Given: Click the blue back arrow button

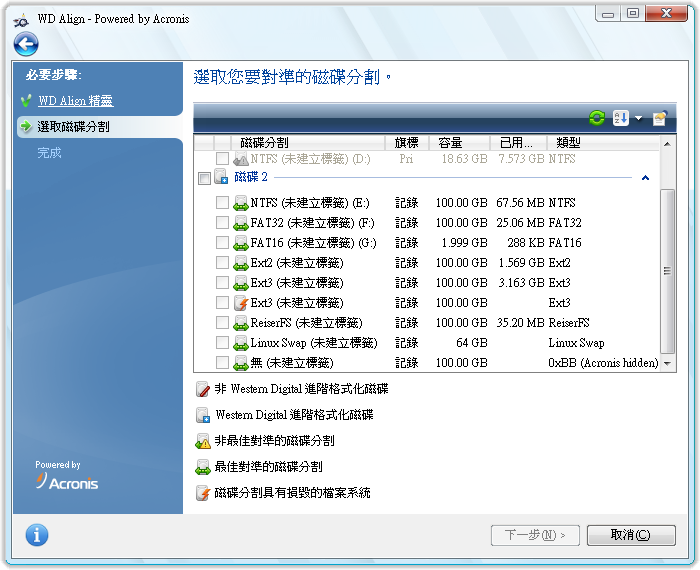Looking at the screenshot, I should pyautogui.click(x=25, y=44).
